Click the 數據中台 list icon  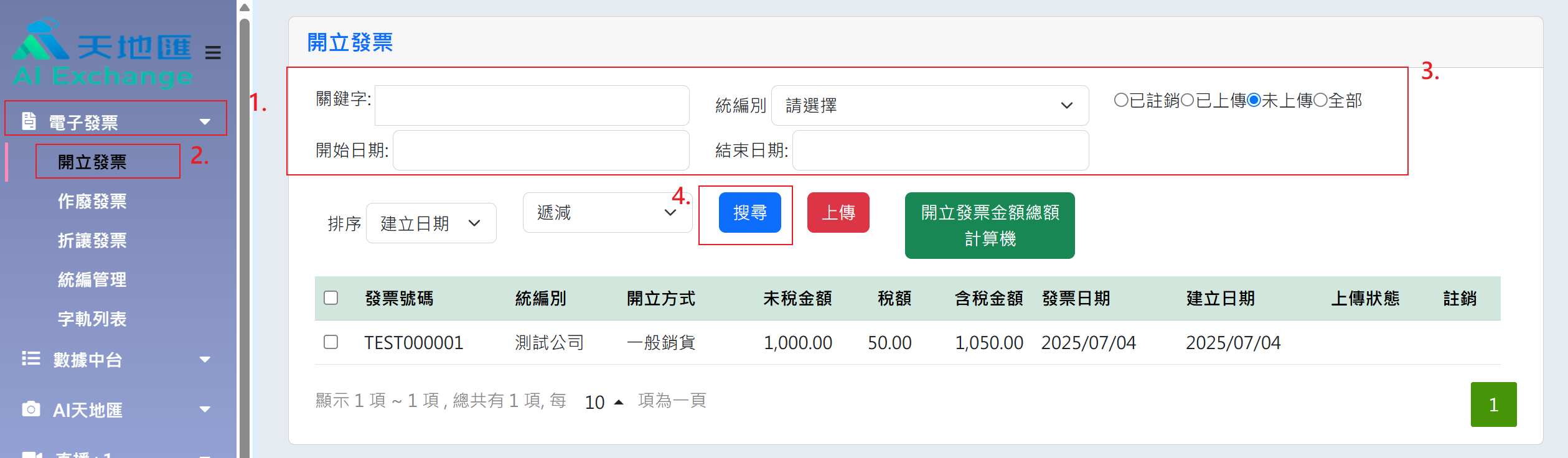(x=31, y=358)
